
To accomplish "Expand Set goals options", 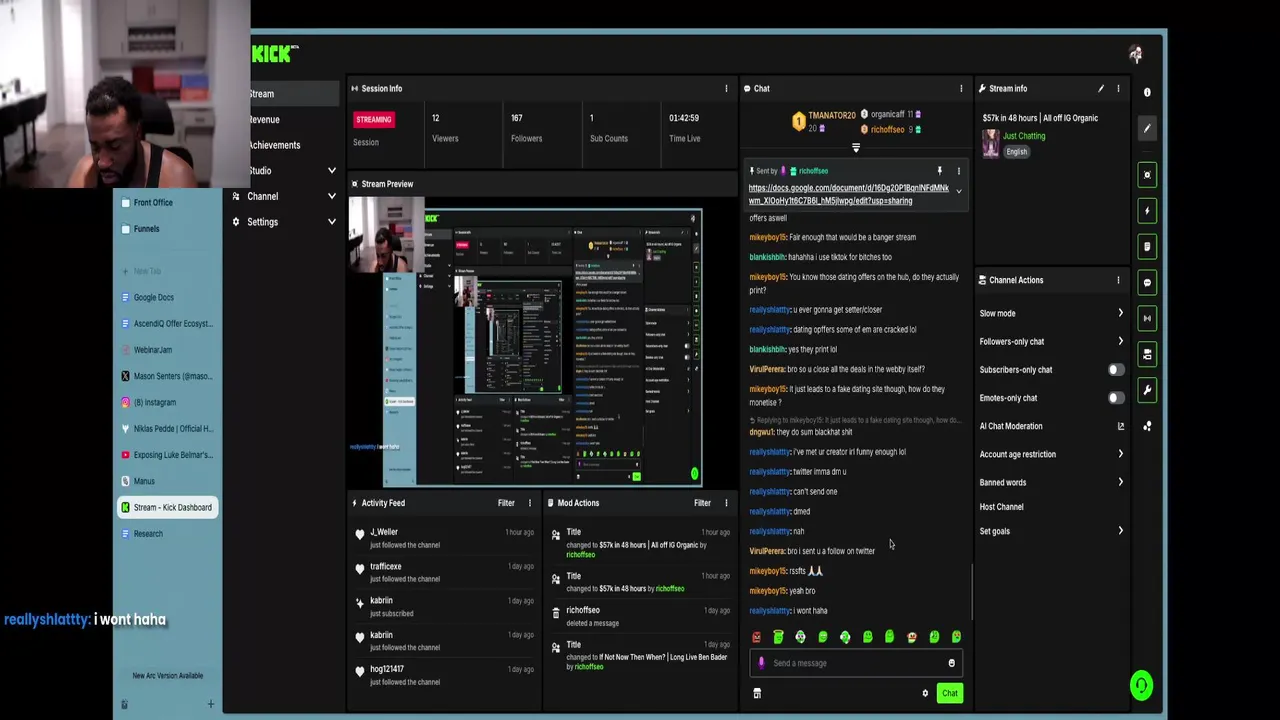I will (x=1120, y=531).
